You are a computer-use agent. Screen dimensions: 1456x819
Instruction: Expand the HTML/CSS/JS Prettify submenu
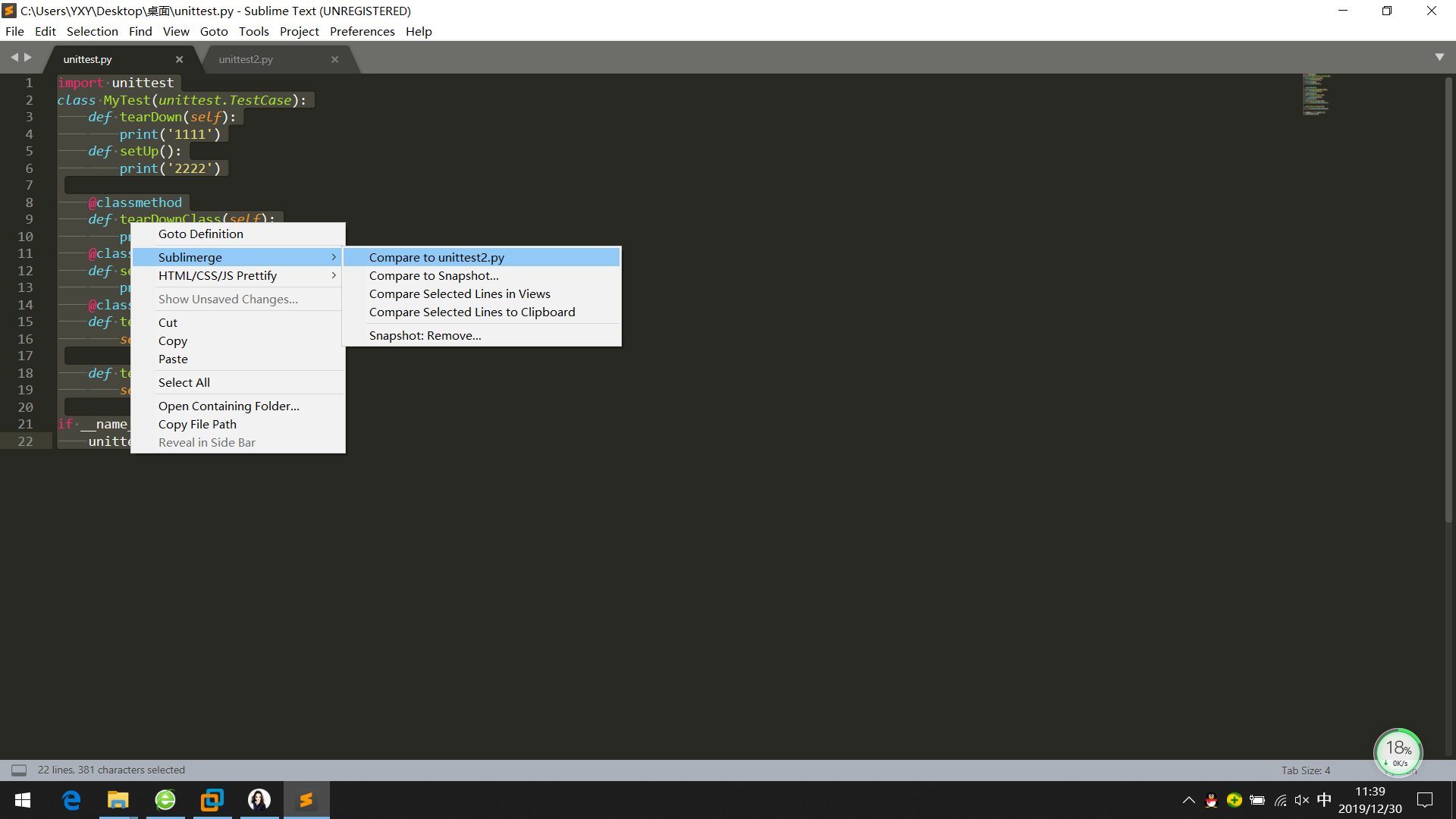tap(333, 275)
